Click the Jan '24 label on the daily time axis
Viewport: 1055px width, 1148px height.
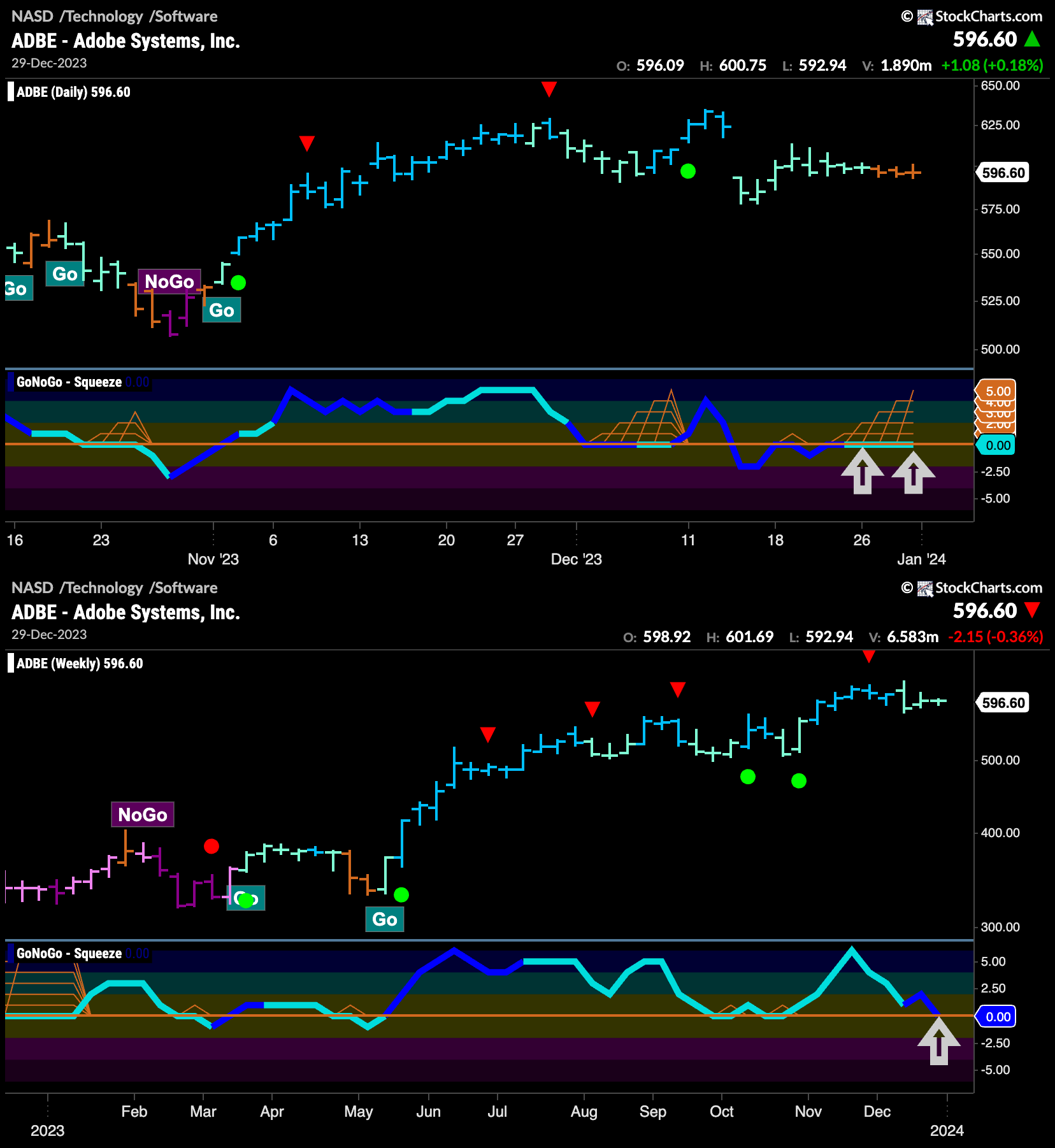921,559
